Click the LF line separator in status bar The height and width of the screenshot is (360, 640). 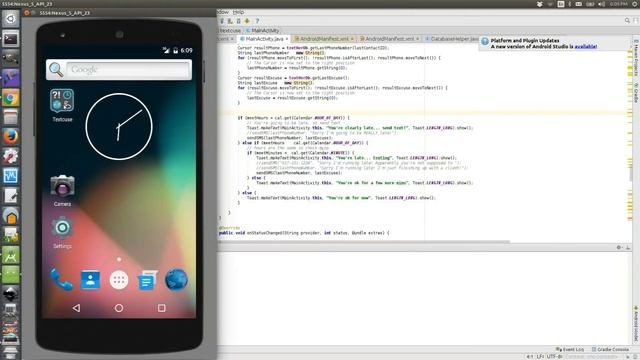pos(540,357)
